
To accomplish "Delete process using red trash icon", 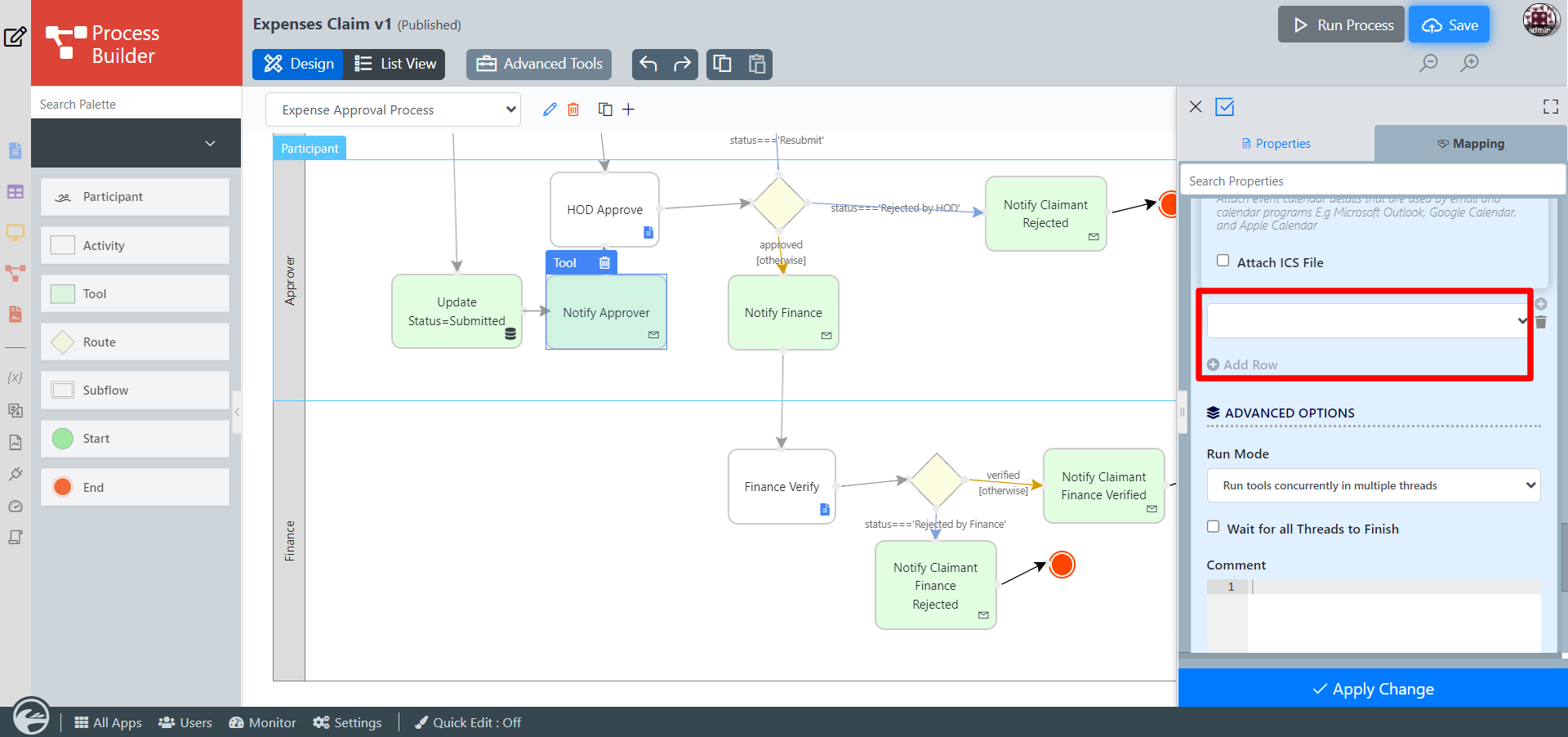I will (x=573, y=109).
